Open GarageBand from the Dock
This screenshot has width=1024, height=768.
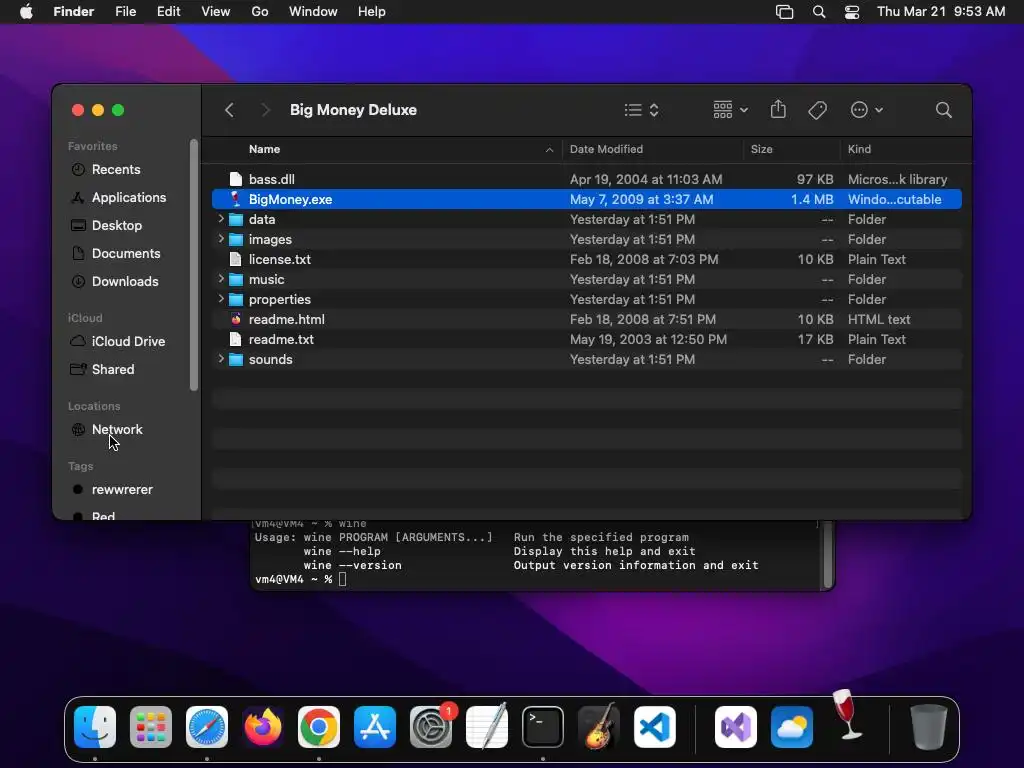pyautogui.click(x=599, y=726)
